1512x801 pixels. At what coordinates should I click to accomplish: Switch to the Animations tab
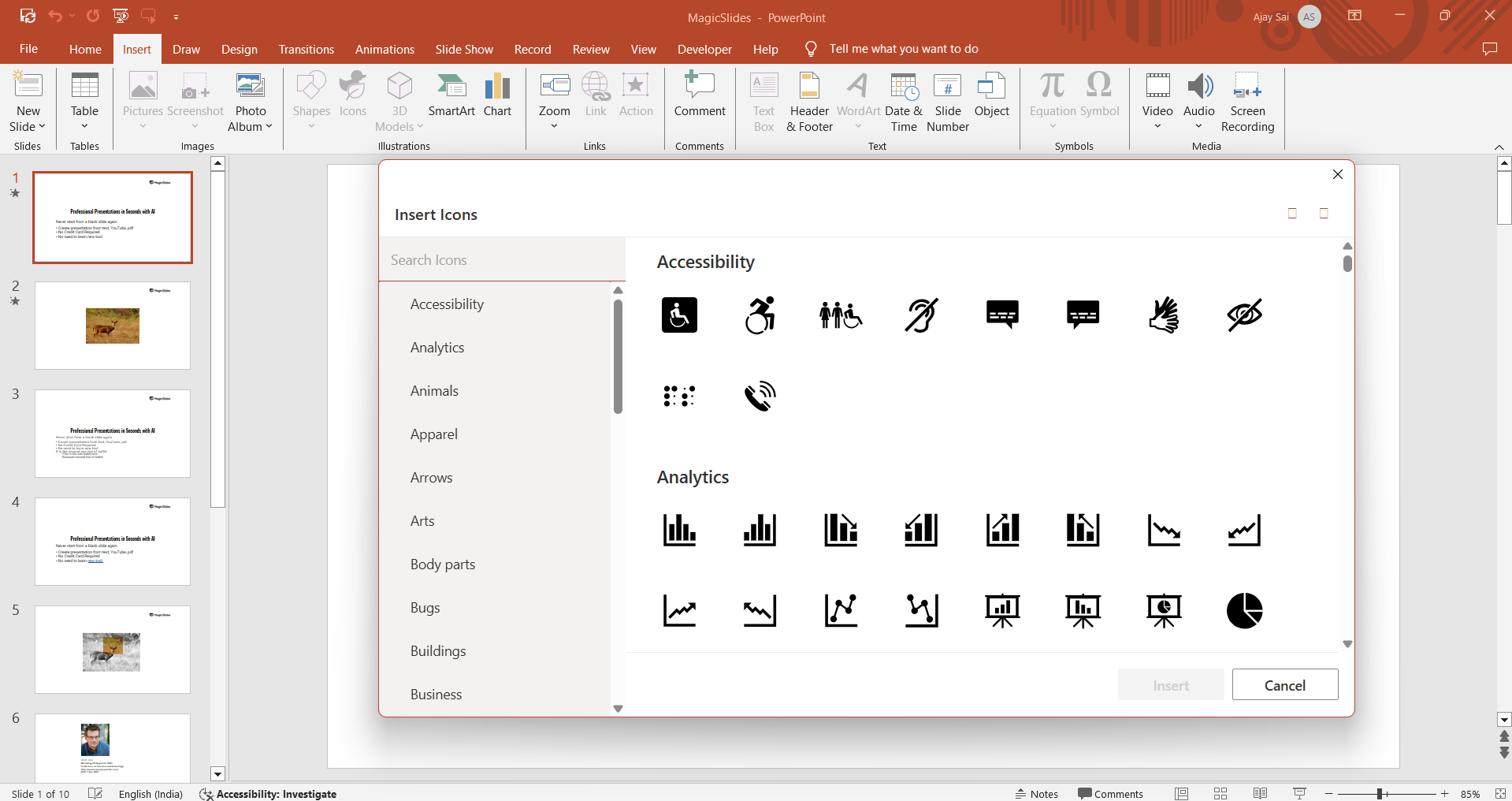pos(385,49)
